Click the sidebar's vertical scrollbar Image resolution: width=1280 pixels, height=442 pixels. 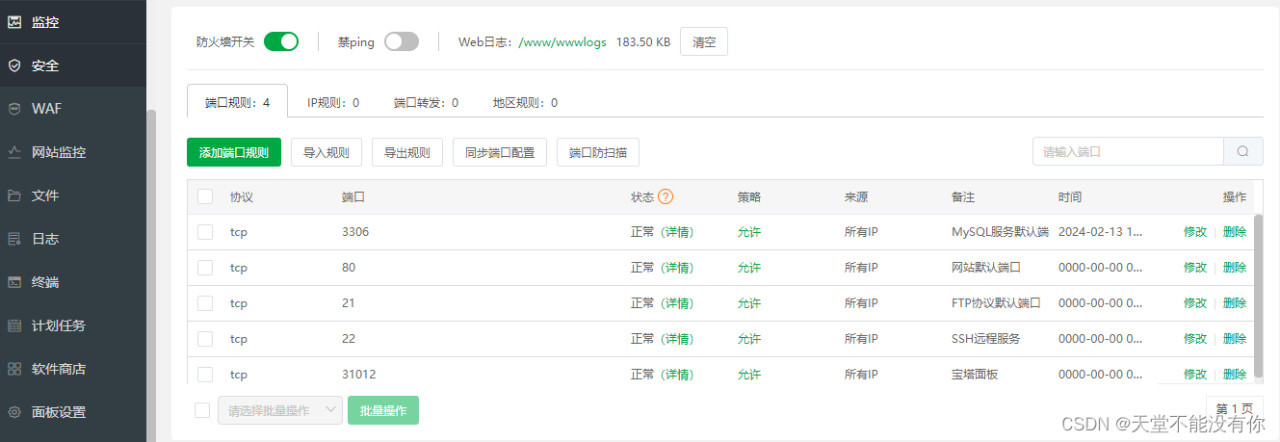[x=151, y=275]
